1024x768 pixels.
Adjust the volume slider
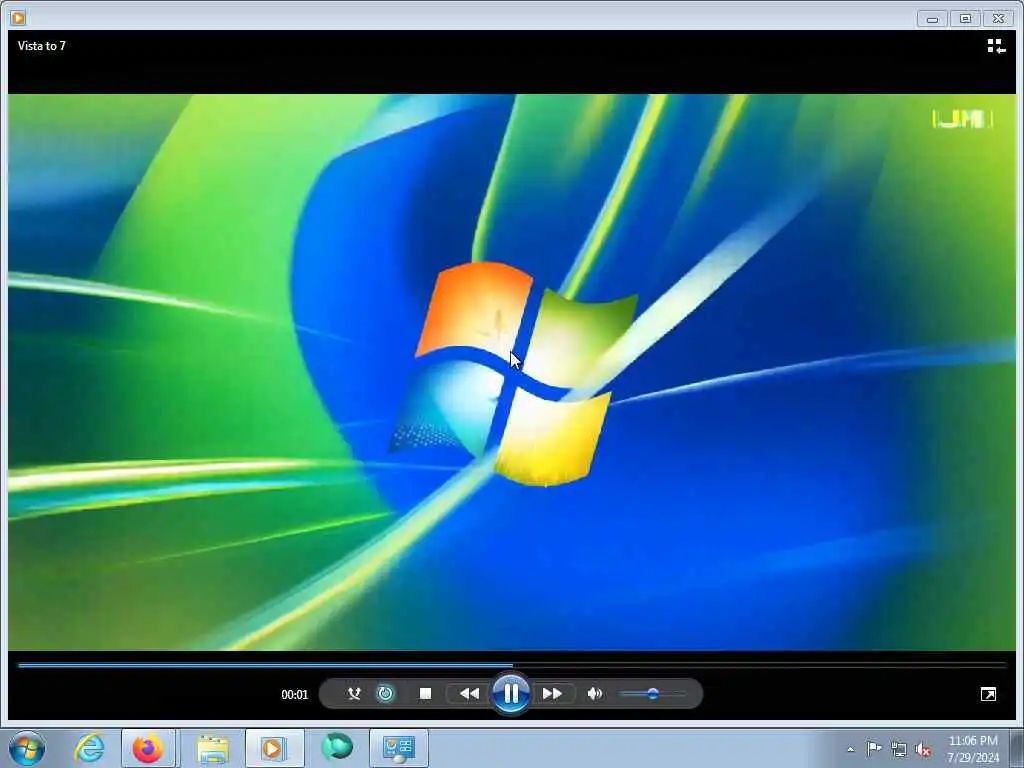point(652,694)
